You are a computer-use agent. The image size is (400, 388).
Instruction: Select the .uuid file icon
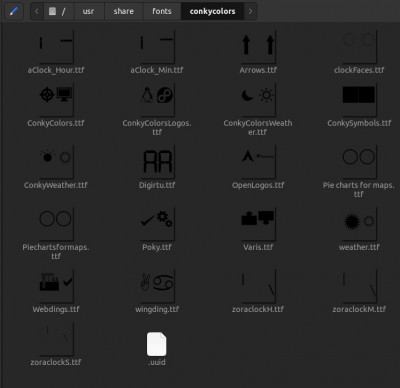pyautogui.click(x=157, y=344)
